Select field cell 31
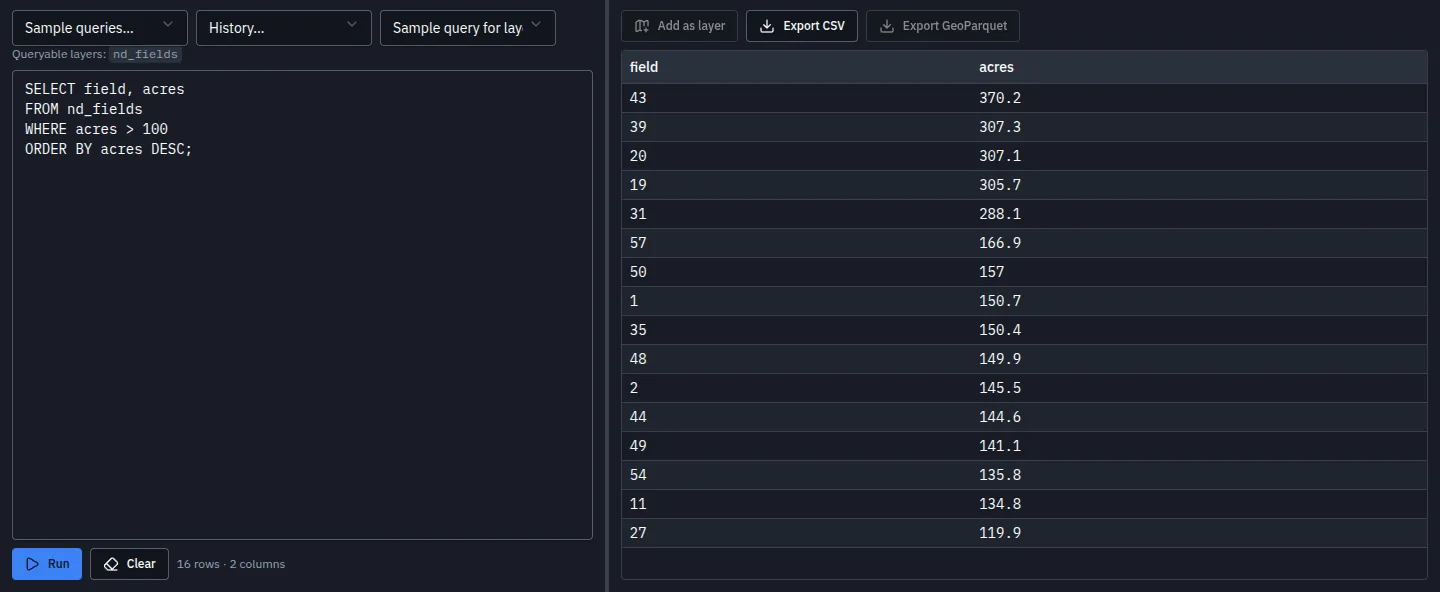 tap(796, 214)
